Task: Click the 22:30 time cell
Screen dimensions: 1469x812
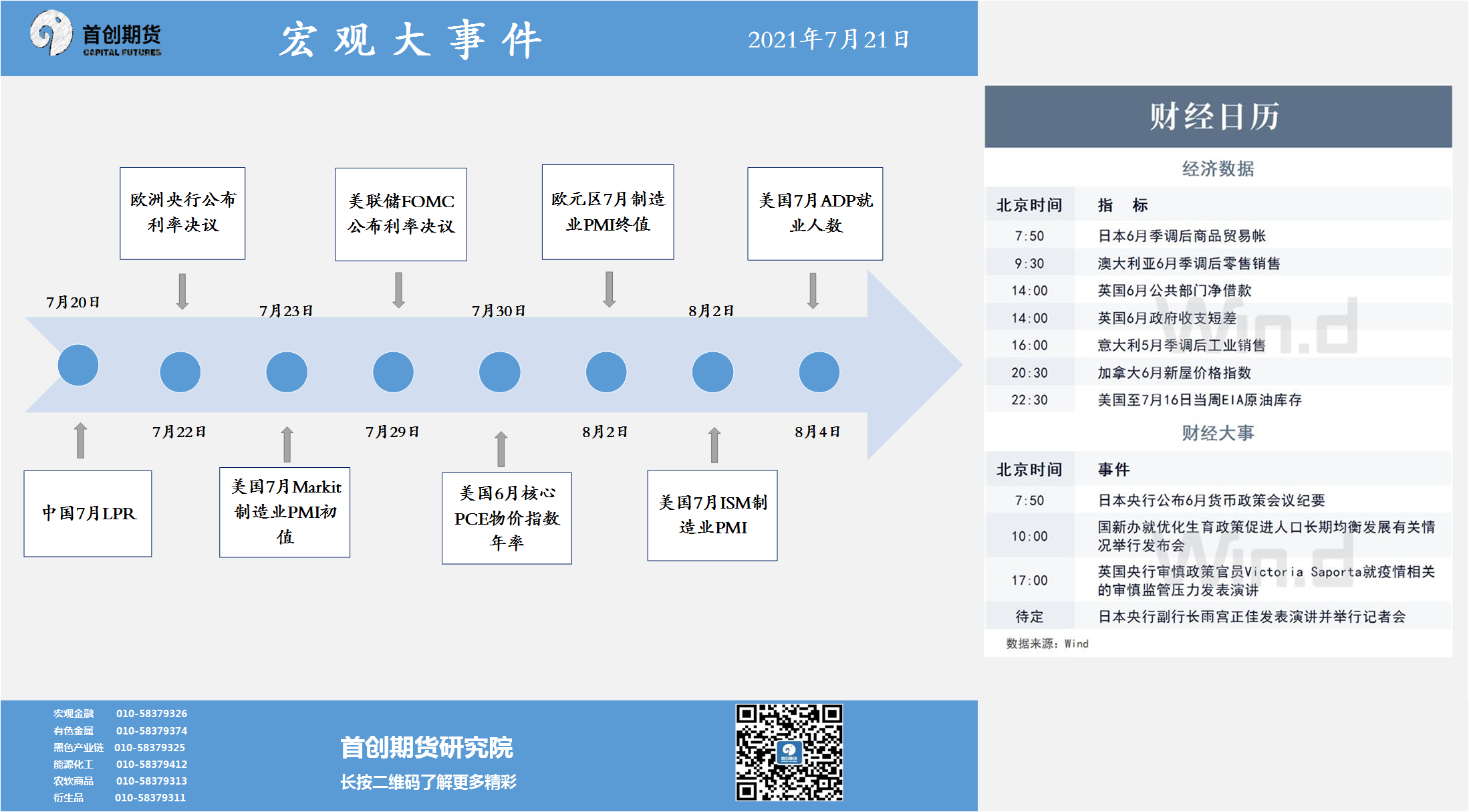Action: click(1029, 400)
